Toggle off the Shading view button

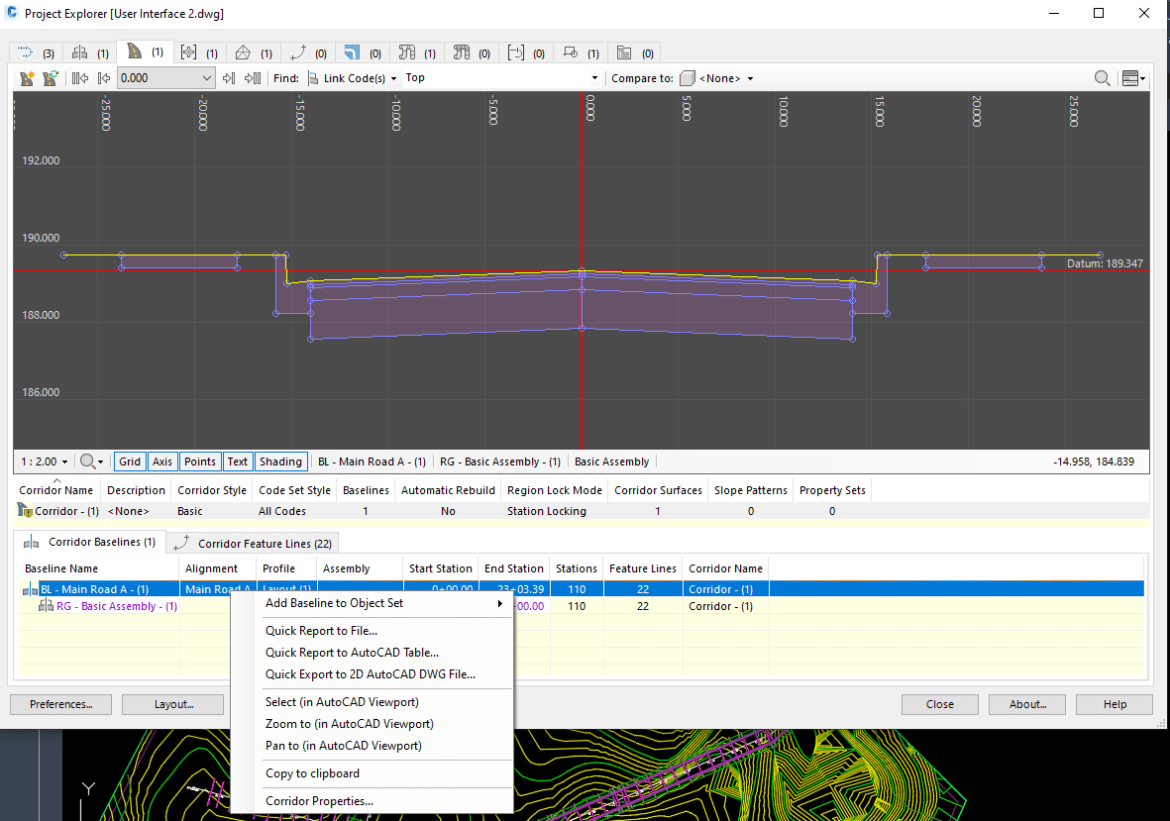click(x=280, y=461)
